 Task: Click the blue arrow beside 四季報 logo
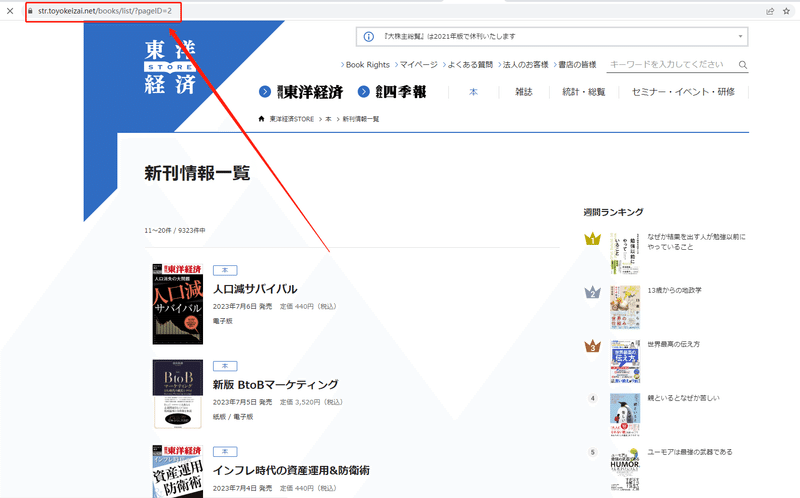pyautogui.click(x=363, y=92)
